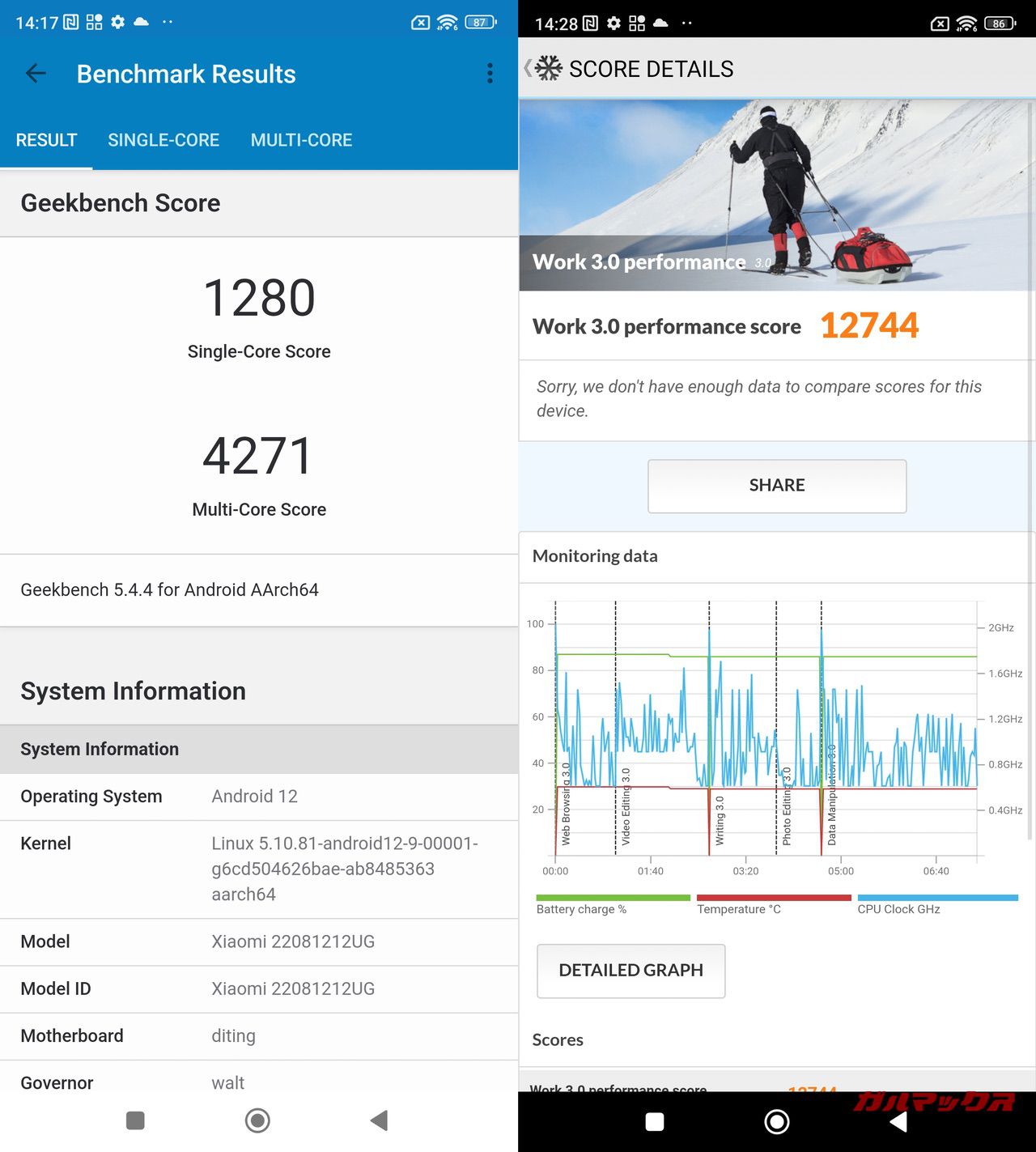Select the RESULT tab
The image size is (1036, 1152).
46,140
